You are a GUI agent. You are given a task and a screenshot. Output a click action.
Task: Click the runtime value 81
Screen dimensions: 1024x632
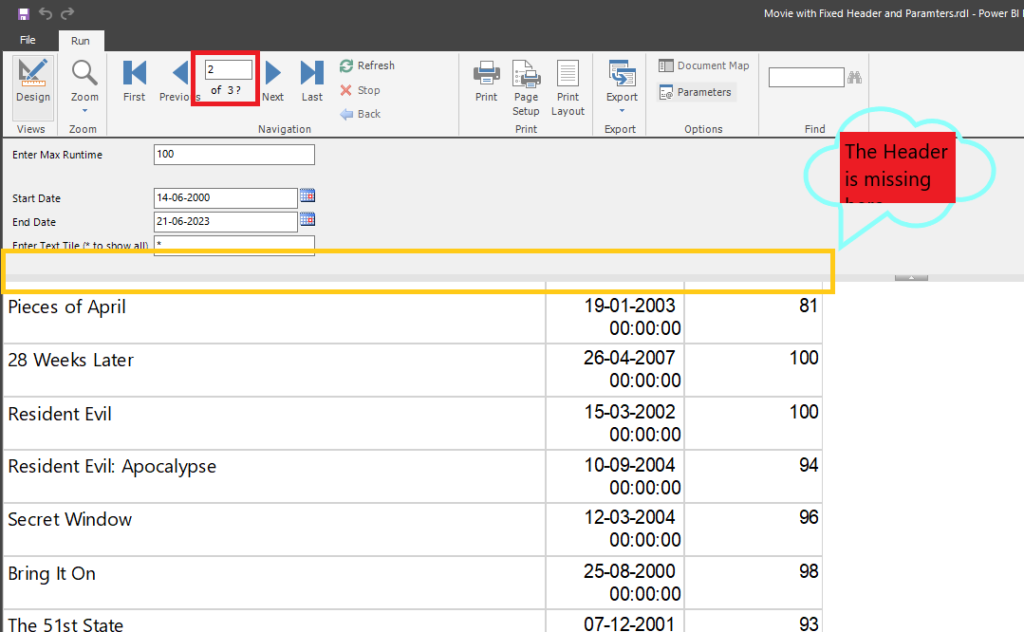tap(808, 306)
